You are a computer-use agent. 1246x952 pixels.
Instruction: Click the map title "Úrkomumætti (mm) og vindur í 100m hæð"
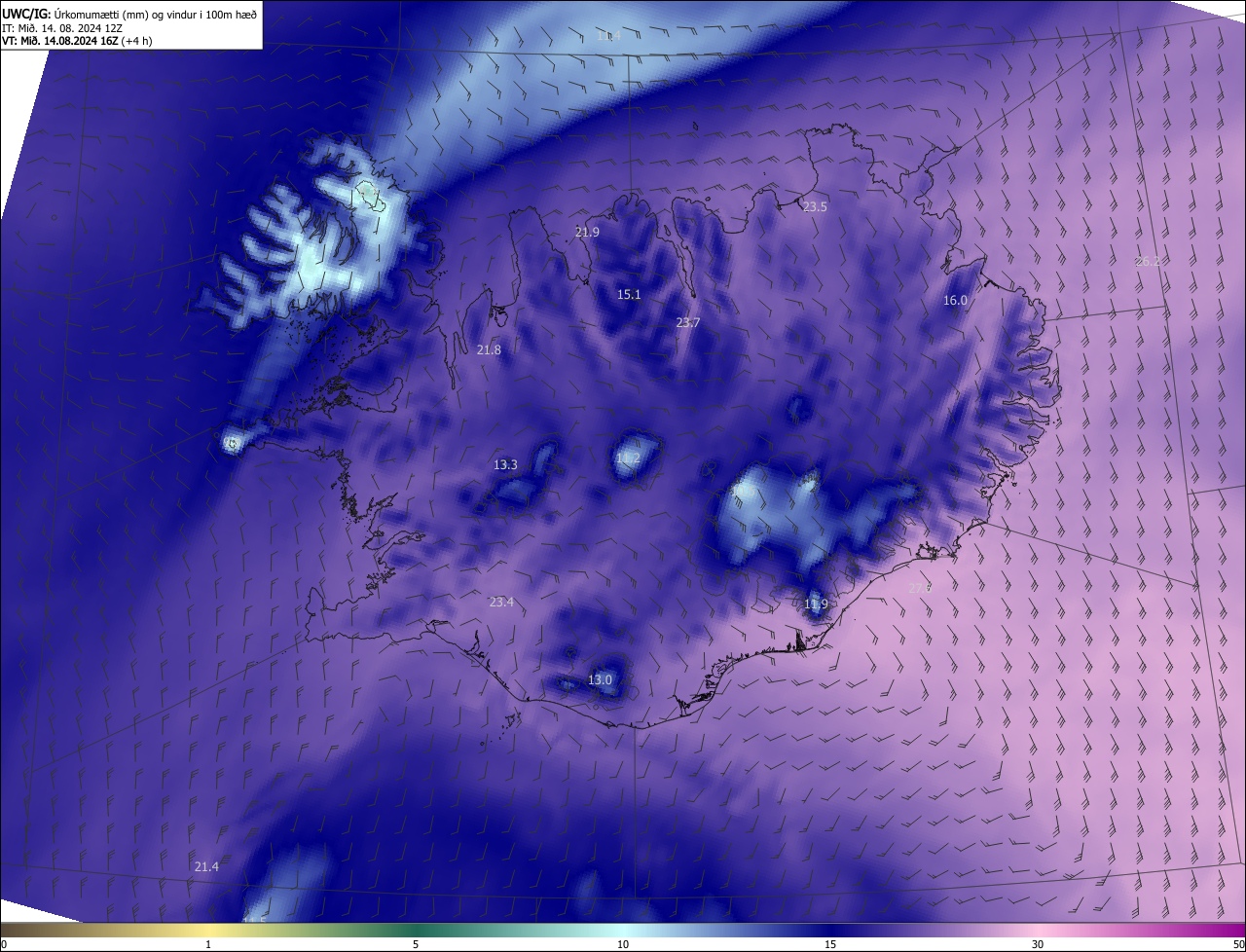[x=154, y=14]
